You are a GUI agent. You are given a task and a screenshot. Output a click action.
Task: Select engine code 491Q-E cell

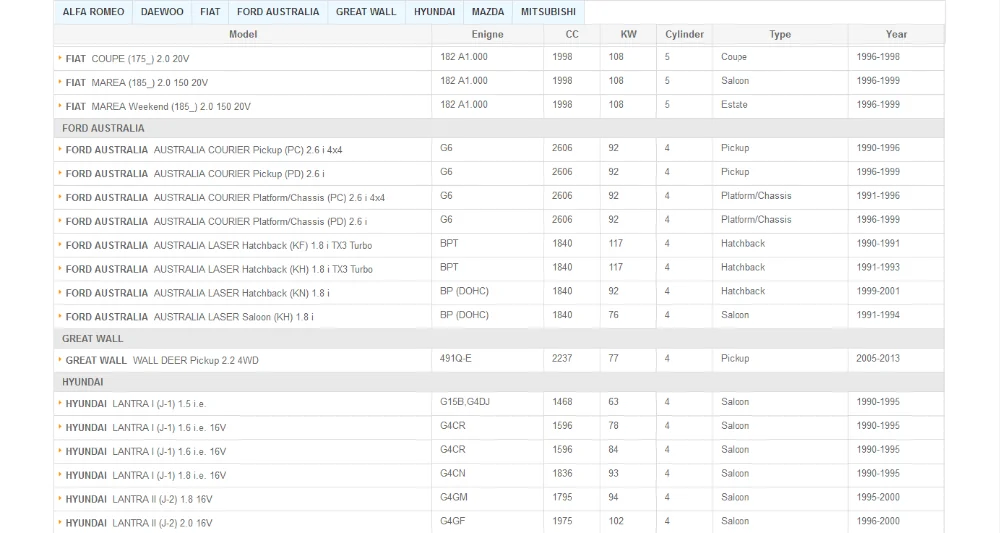click(x=455, y=358)
